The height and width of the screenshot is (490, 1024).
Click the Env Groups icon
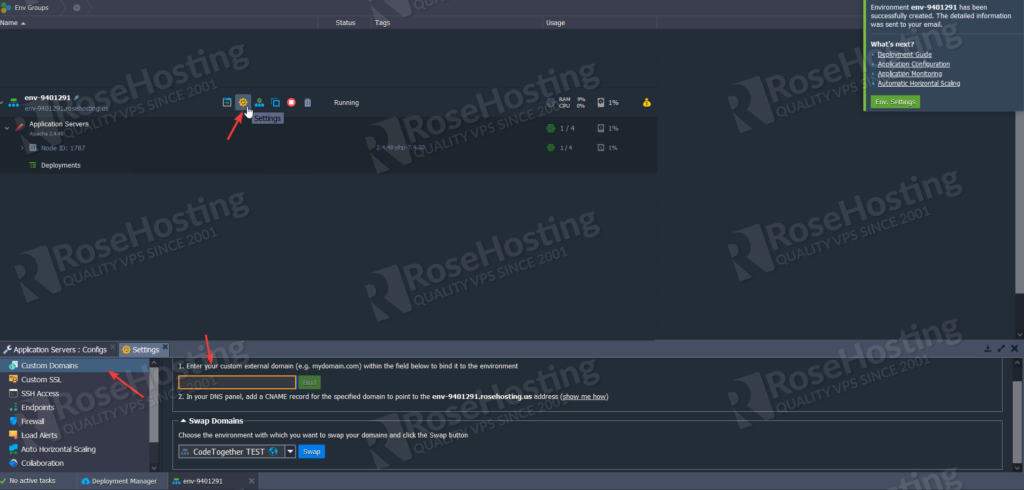tap(6, 8)
